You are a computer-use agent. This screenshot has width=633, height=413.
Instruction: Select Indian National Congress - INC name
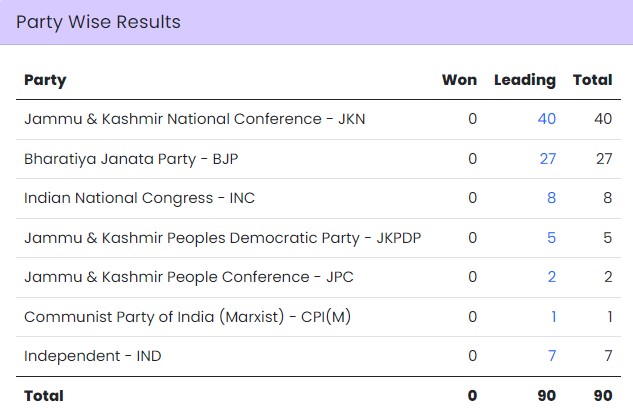click(x=139, y=198)
